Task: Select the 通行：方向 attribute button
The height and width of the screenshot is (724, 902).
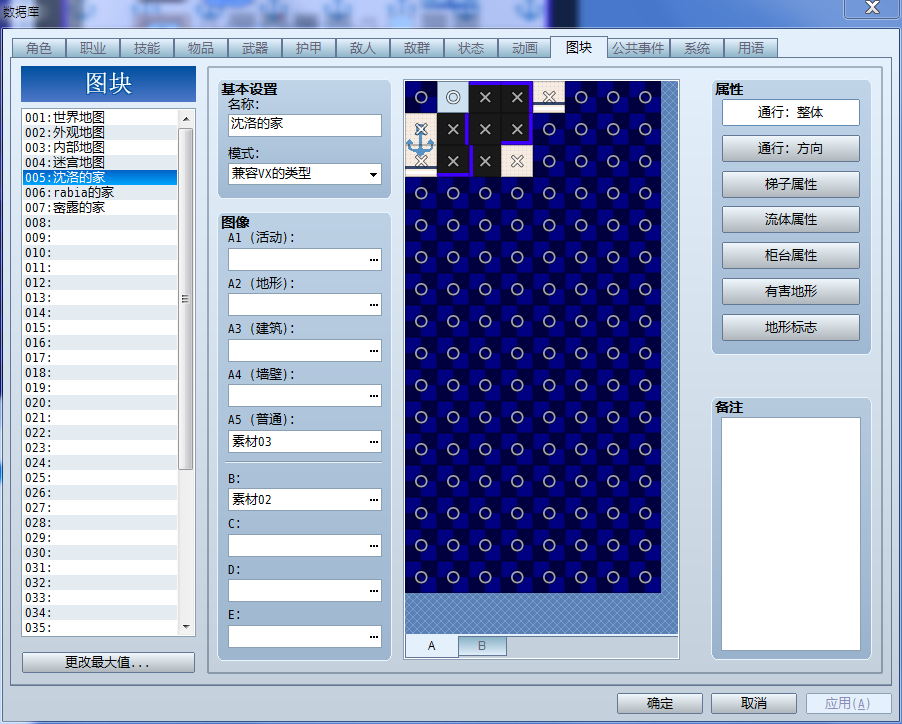Action: (790, 148)
